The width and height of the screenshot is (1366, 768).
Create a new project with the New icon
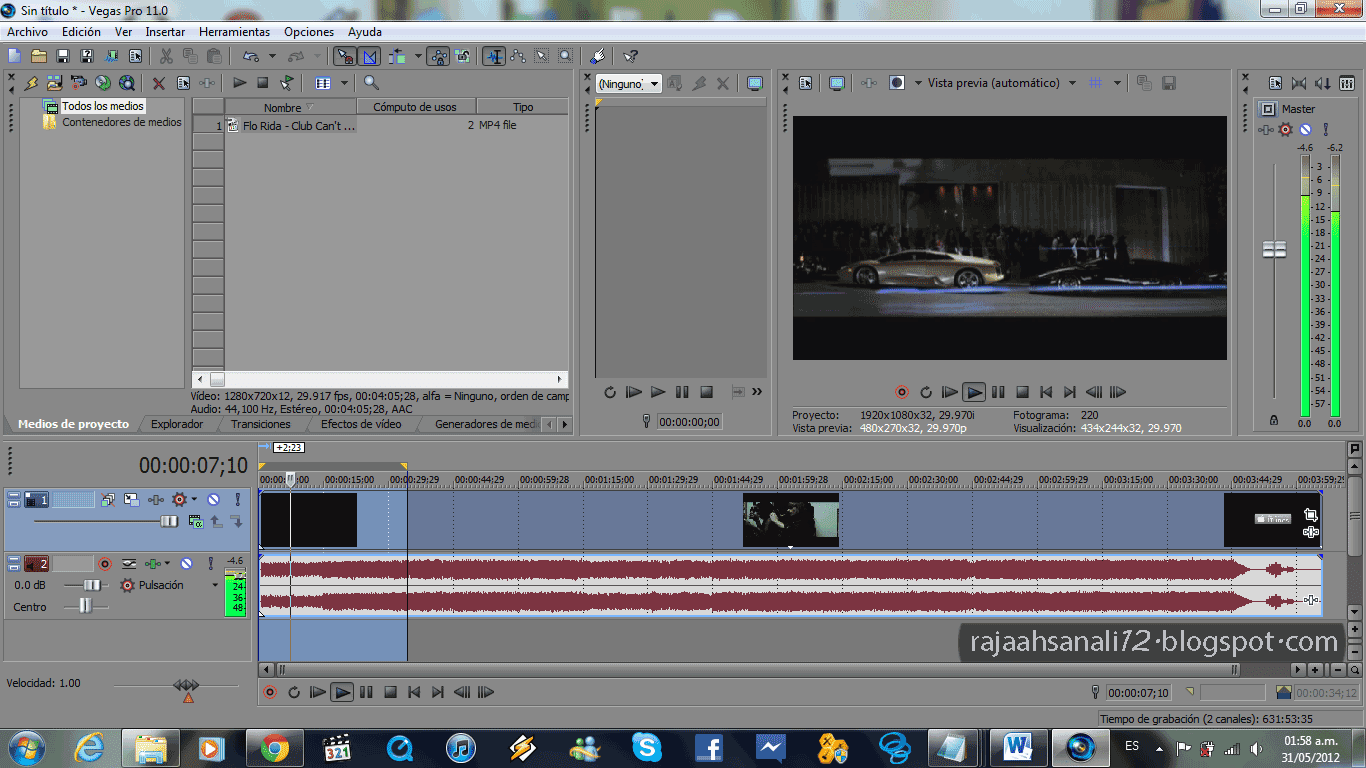15,56
